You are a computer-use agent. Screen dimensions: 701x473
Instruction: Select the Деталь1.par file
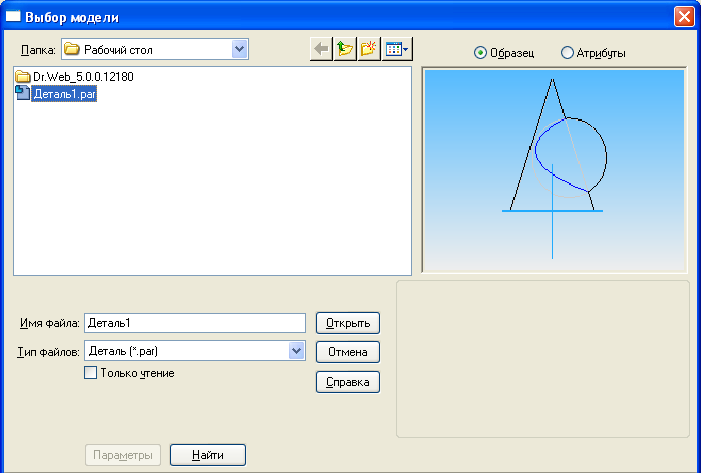pyautogui.click(x=63, y=93)
